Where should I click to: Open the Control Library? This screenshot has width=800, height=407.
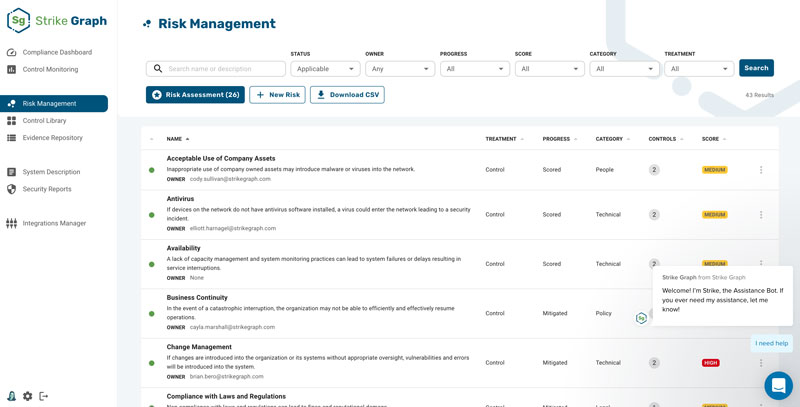tap(37, 120)
